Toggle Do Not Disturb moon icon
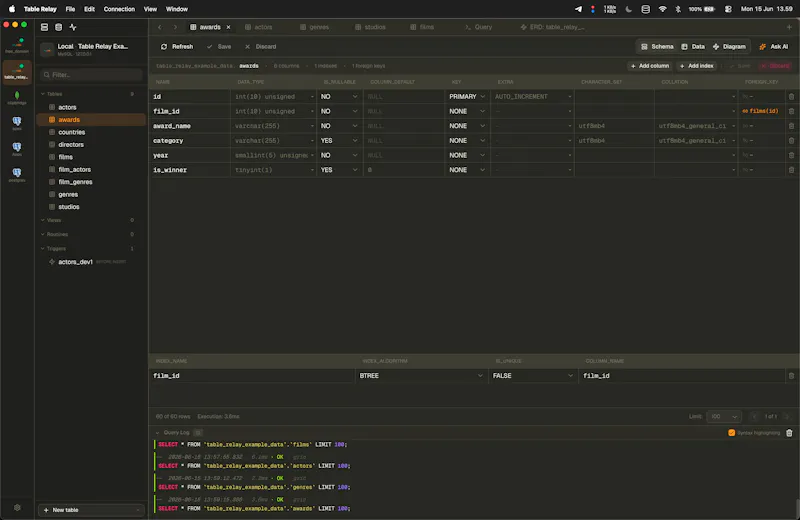800x520 pixels. pos(629,9)
